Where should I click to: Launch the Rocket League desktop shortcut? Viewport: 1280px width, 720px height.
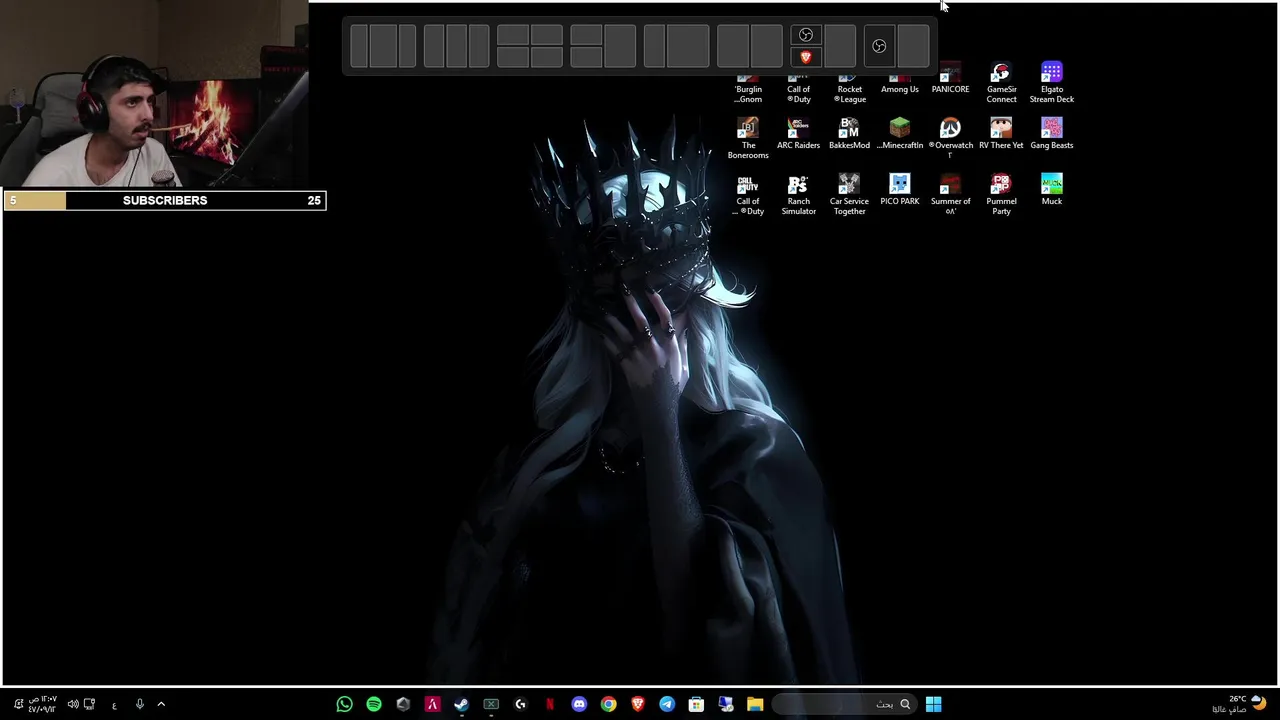coord(849,88)
